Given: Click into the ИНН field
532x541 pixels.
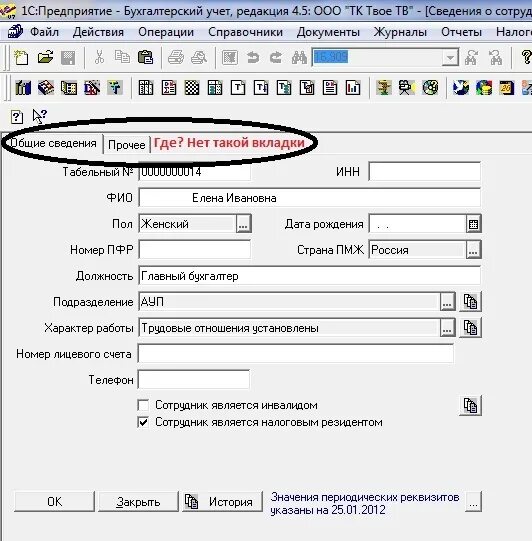Looking at the screenshot, I should coord(424,171).
